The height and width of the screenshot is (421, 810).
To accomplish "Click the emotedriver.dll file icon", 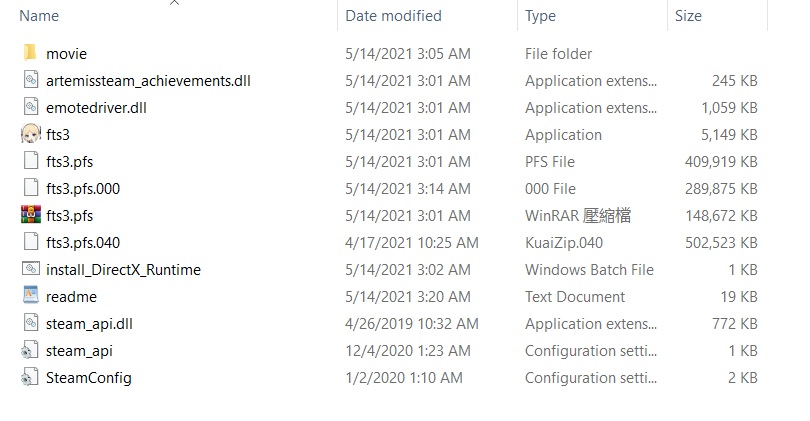I will [30, 108].
